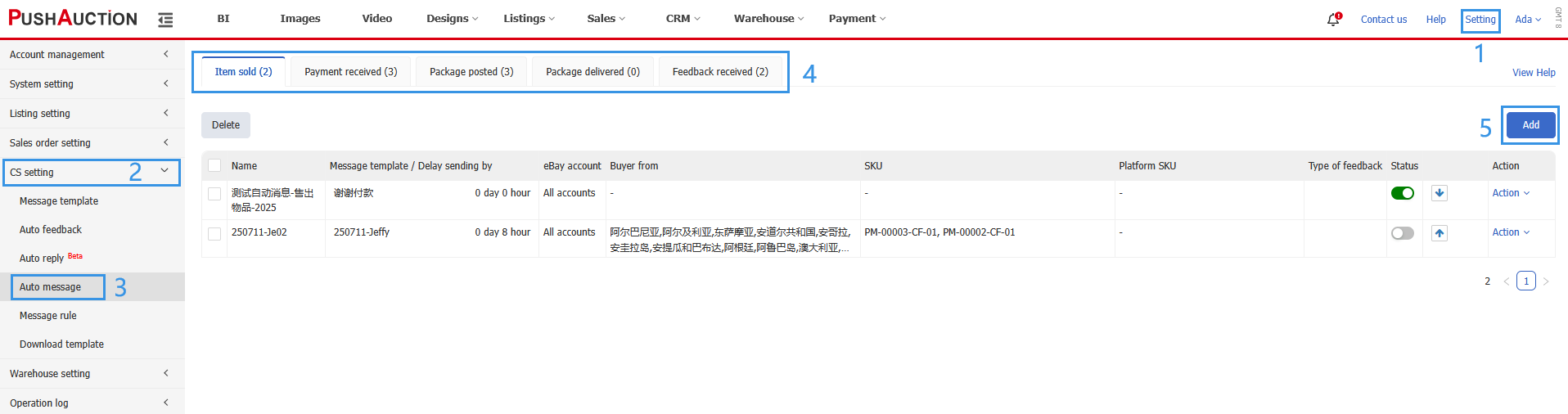Tick the checkbox for 250711-Je02 row
This screenshot has width=1568, height=414.
pos(214,234)
